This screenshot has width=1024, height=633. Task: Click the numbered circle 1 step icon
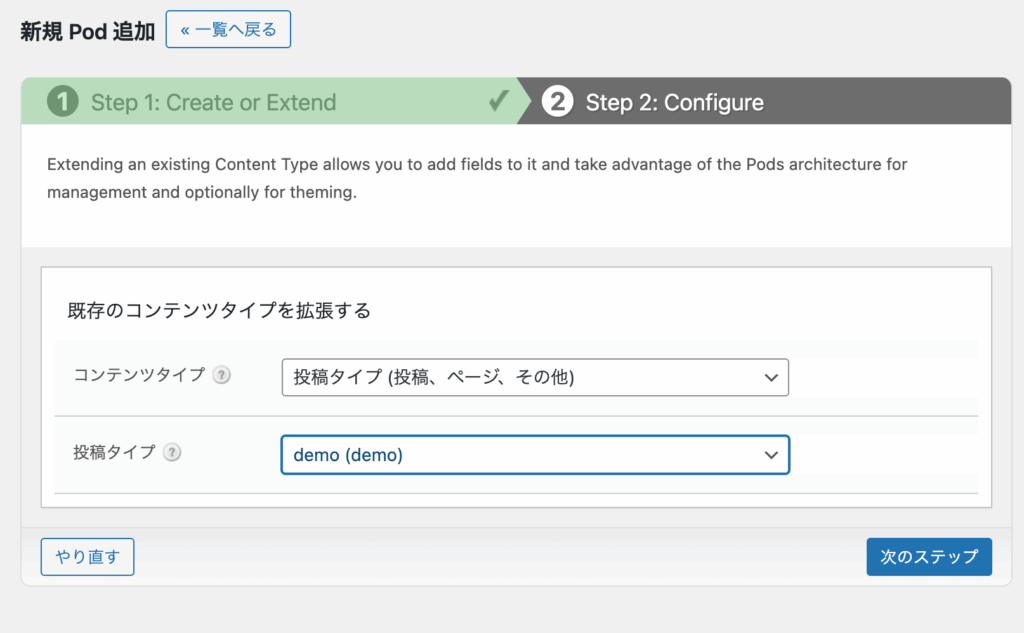pyautogui.click(x=63, y=102)
